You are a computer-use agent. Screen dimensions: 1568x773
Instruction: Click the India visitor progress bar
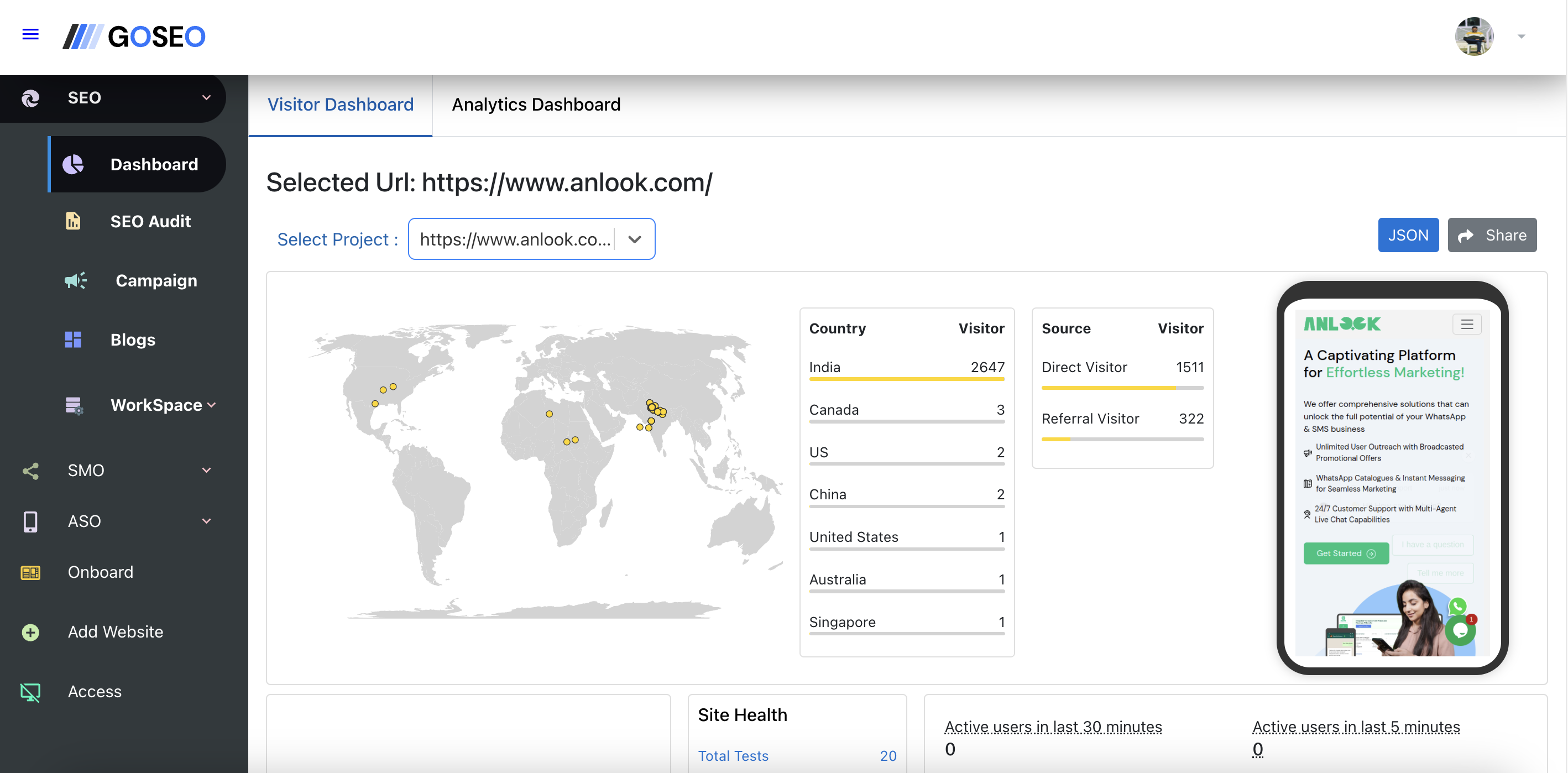point(906,379)
